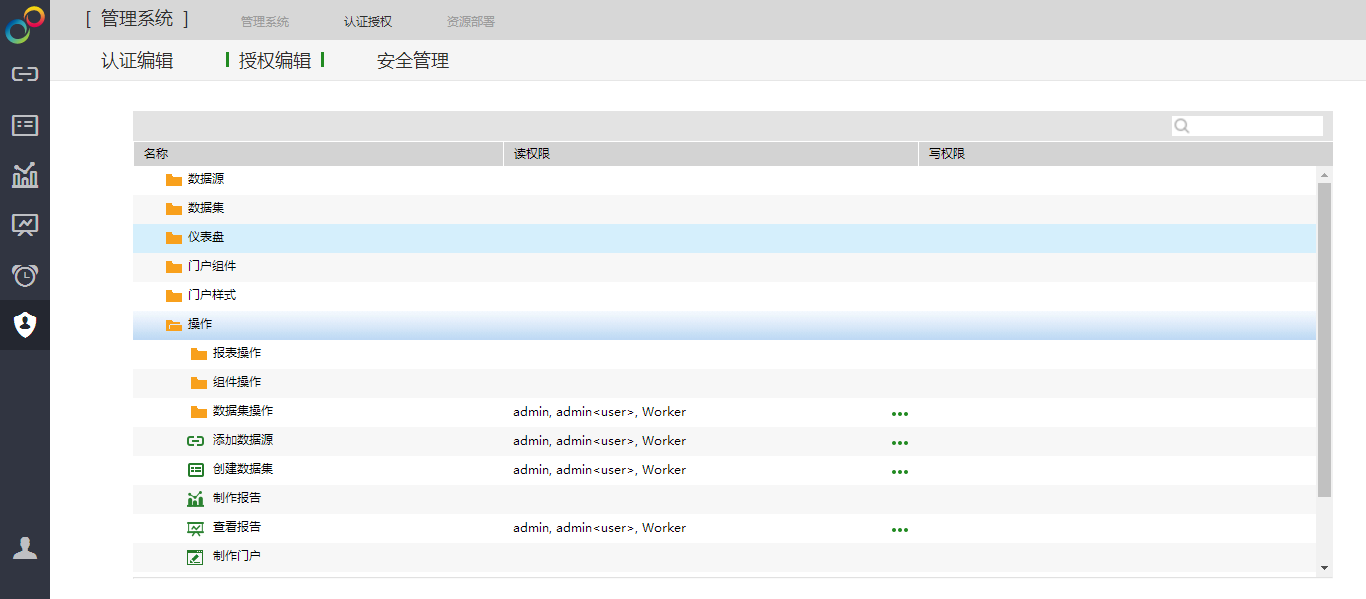Open the data source link icon in sidebar

pyautogui.click(x=25, y=74)
